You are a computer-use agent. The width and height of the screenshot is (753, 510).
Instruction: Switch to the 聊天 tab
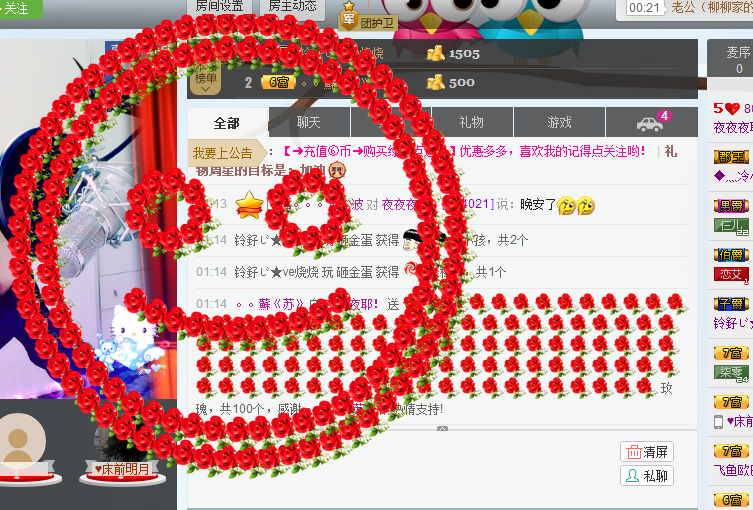pos(308,122)
